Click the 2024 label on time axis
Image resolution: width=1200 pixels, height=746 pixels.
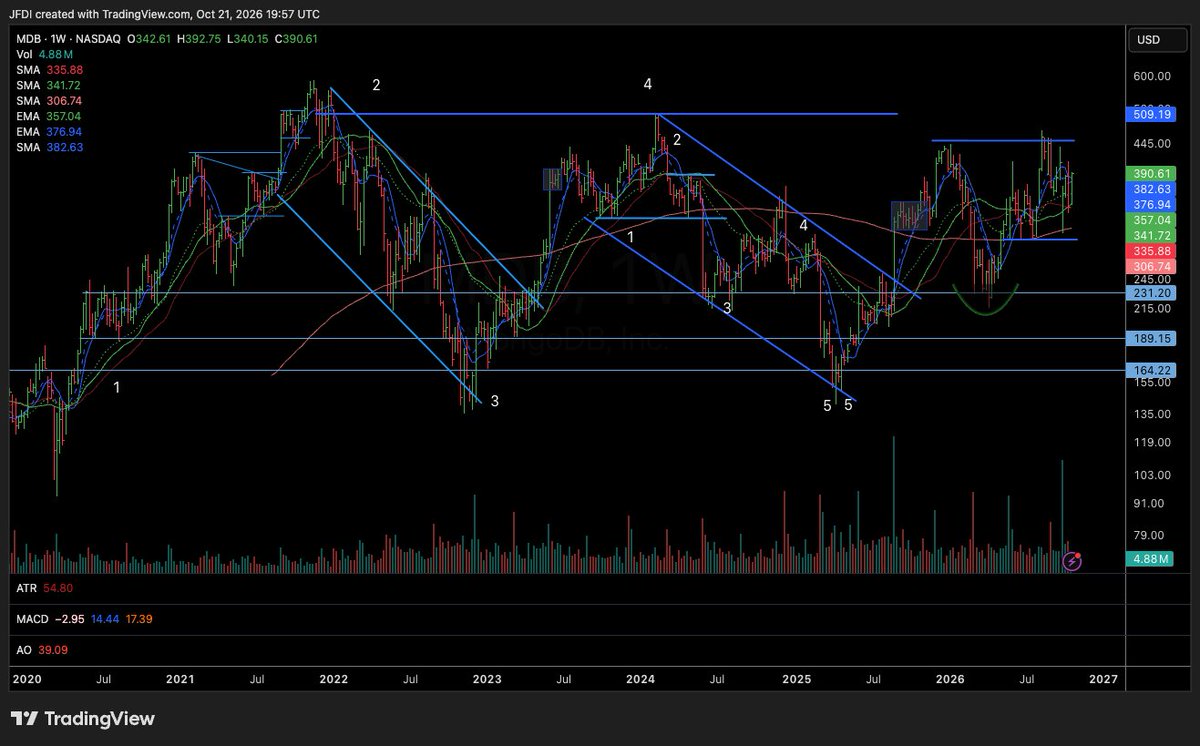point(641,680)
